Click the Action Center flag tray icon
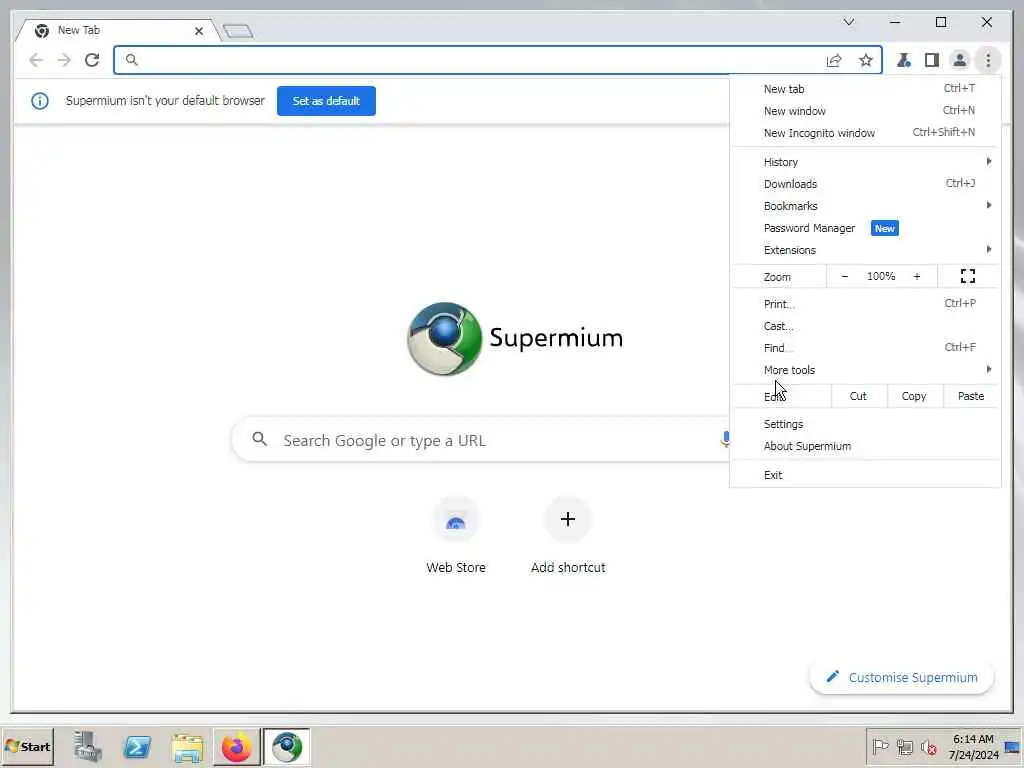This screenshot has height=768, width=1024. (880, 746)
